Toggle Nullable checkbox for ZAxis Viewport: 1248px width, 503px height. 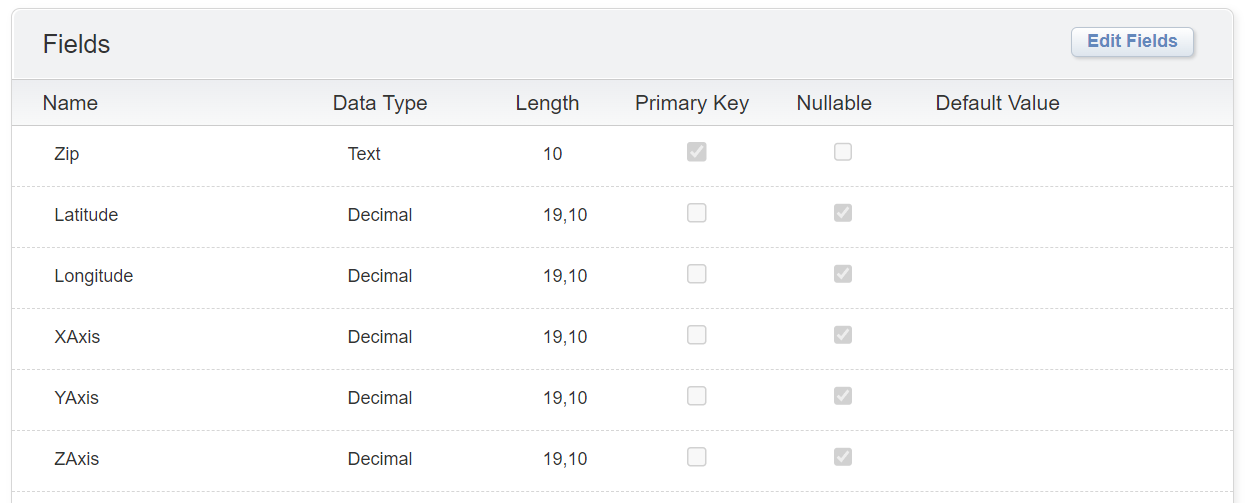click(843, 457)
